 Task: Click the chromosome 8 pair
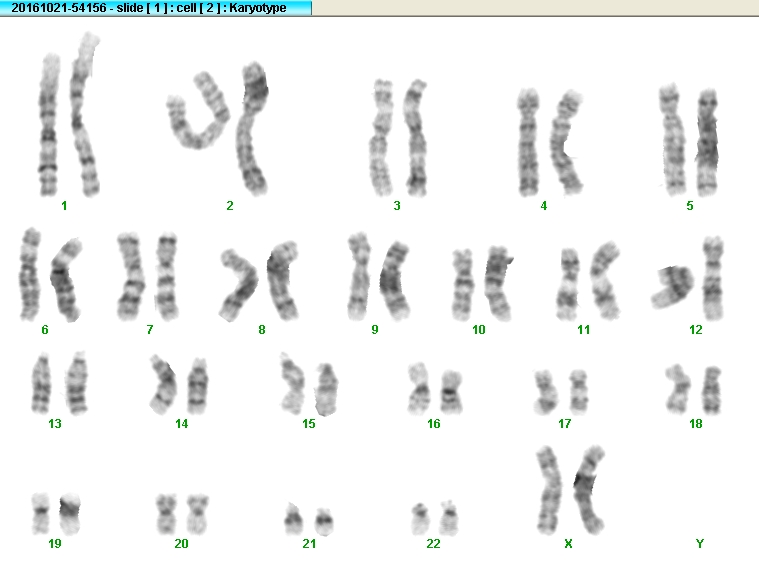pos(258,281)
